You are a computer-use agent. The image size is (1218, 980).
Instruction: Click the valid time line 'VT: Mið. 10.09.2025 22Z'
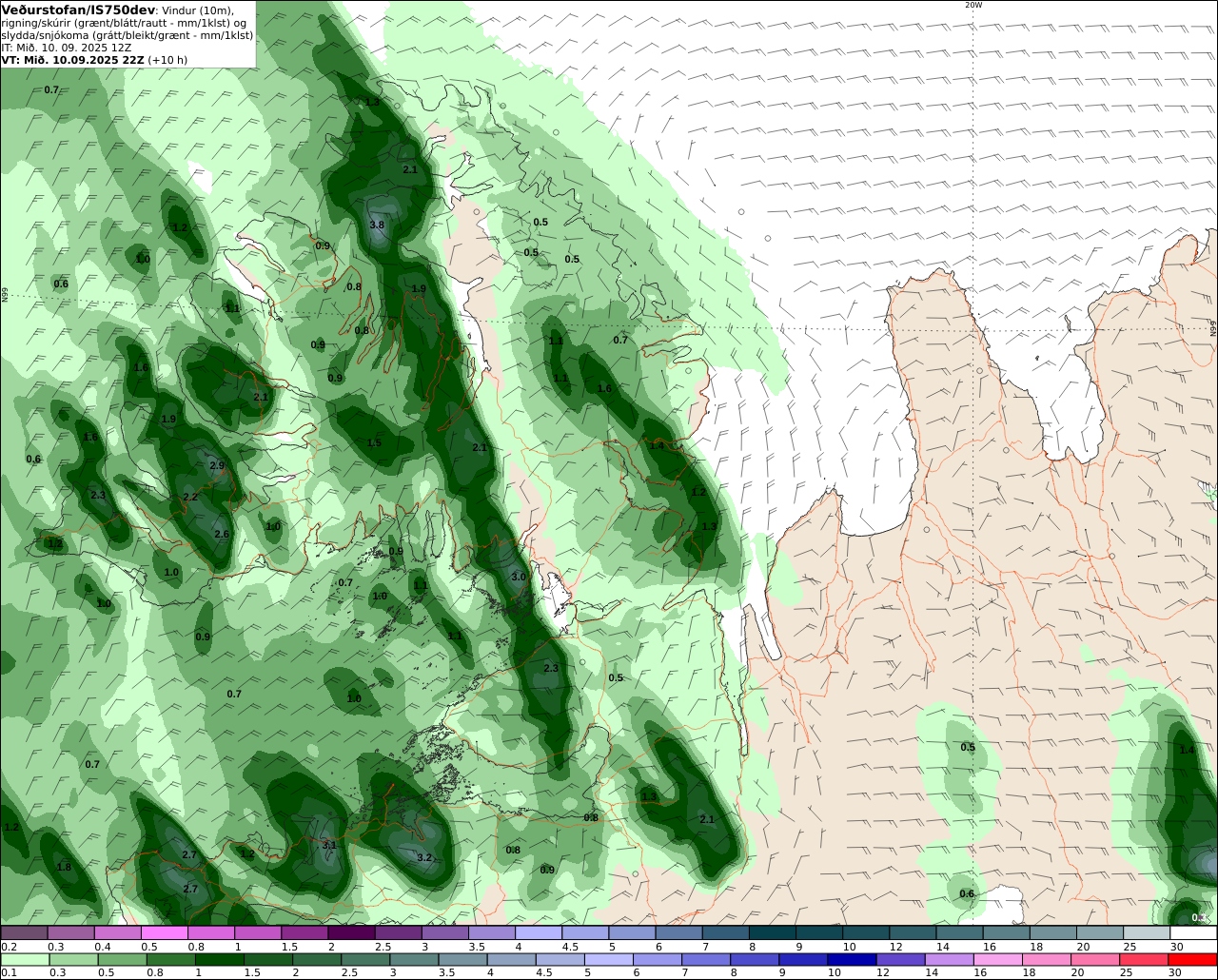[72, 59]
